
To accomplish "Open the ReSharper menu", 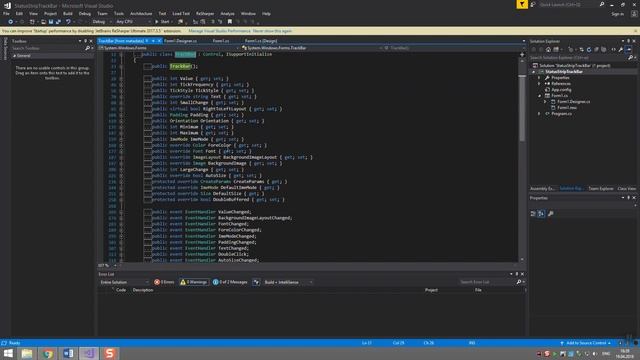I will pyautogui.click(x=205, y=13).
